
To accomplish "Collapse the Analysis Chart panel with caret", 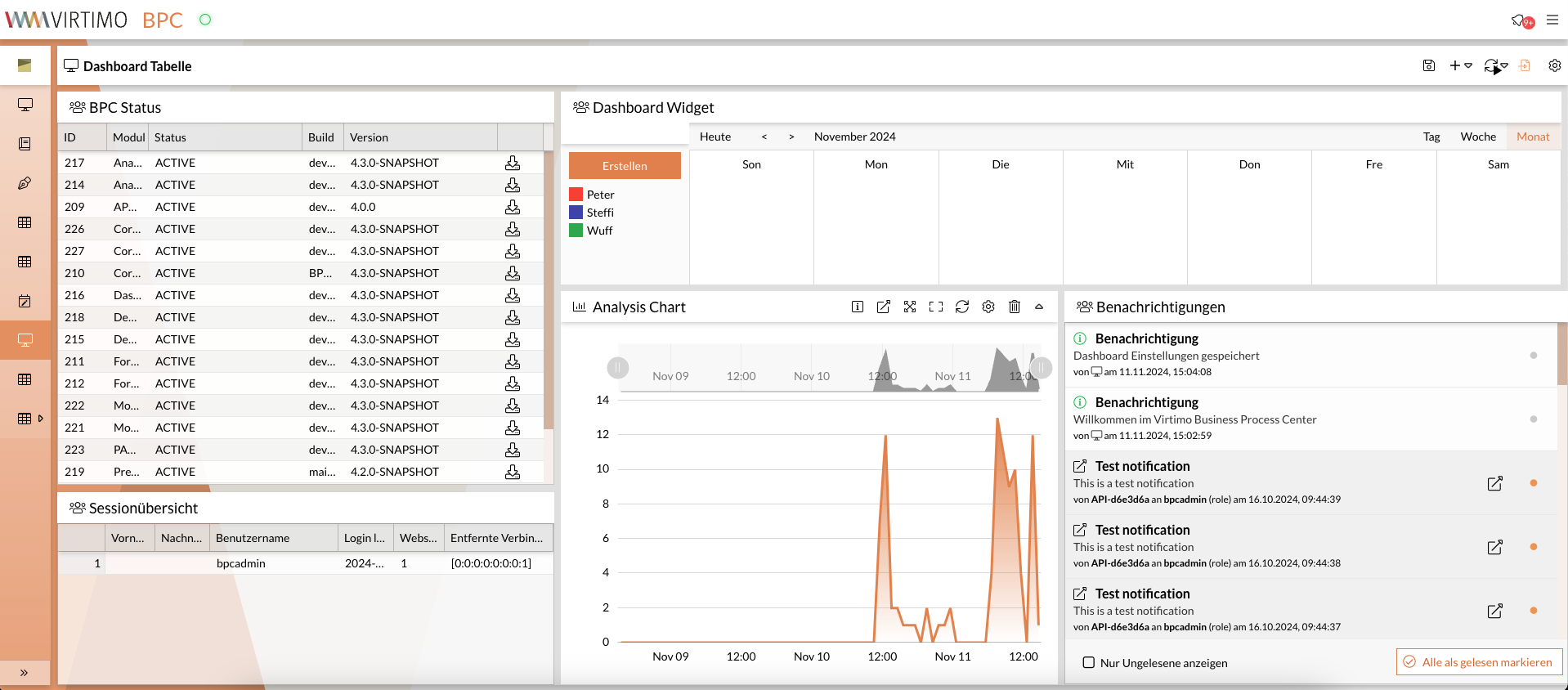I will pyautogui.click(x=1039, y=307).
